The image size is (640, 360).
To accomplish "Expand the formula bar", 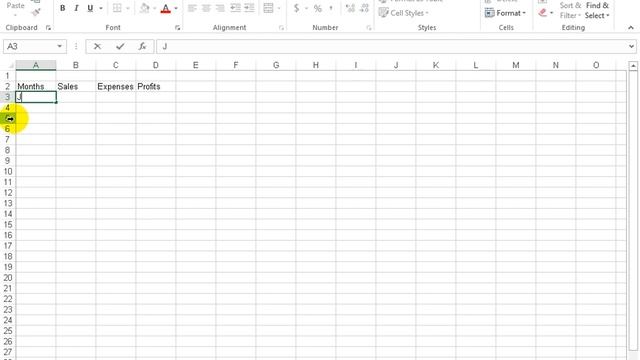I will tap(631, 47).
